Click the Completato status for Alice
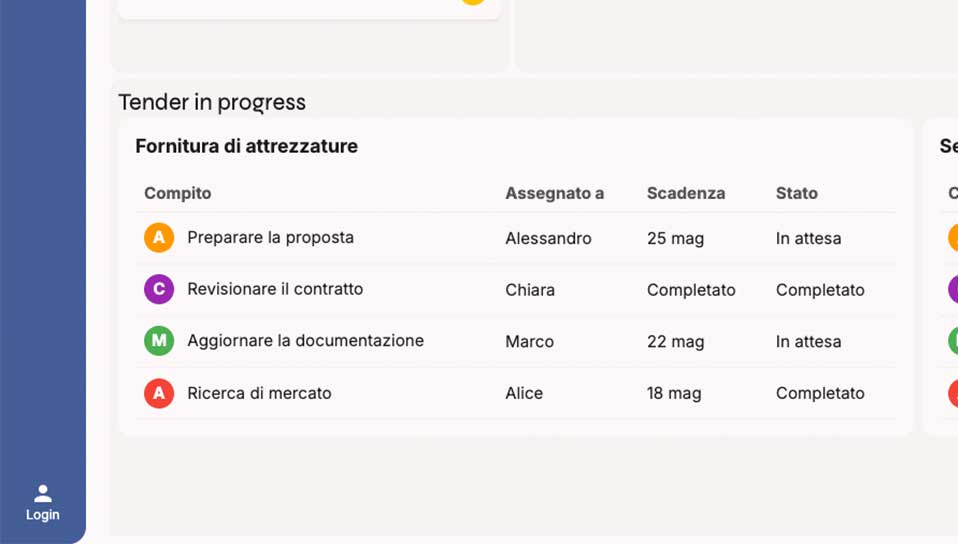This screenshot has width=958, height=544. [x=820, y=393]
